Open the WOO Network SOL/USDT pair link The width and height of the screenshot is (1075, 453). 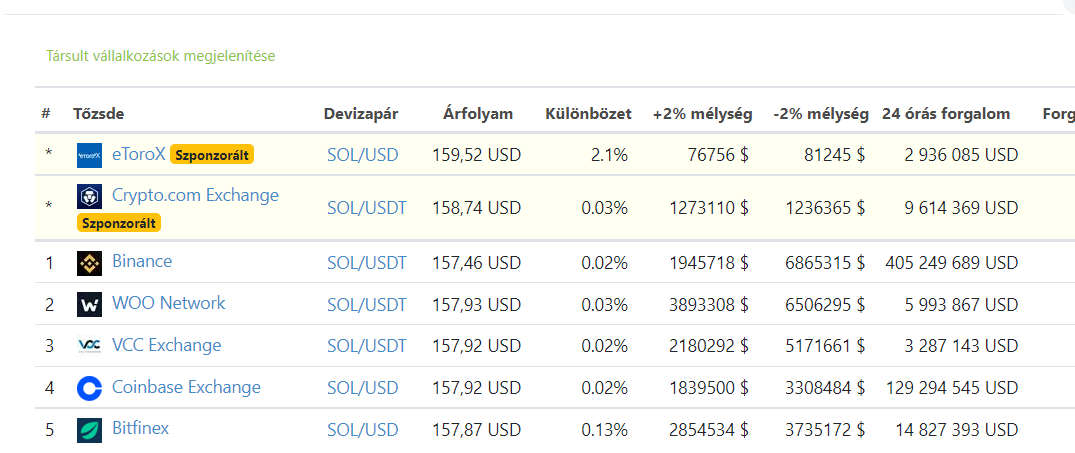367,304
